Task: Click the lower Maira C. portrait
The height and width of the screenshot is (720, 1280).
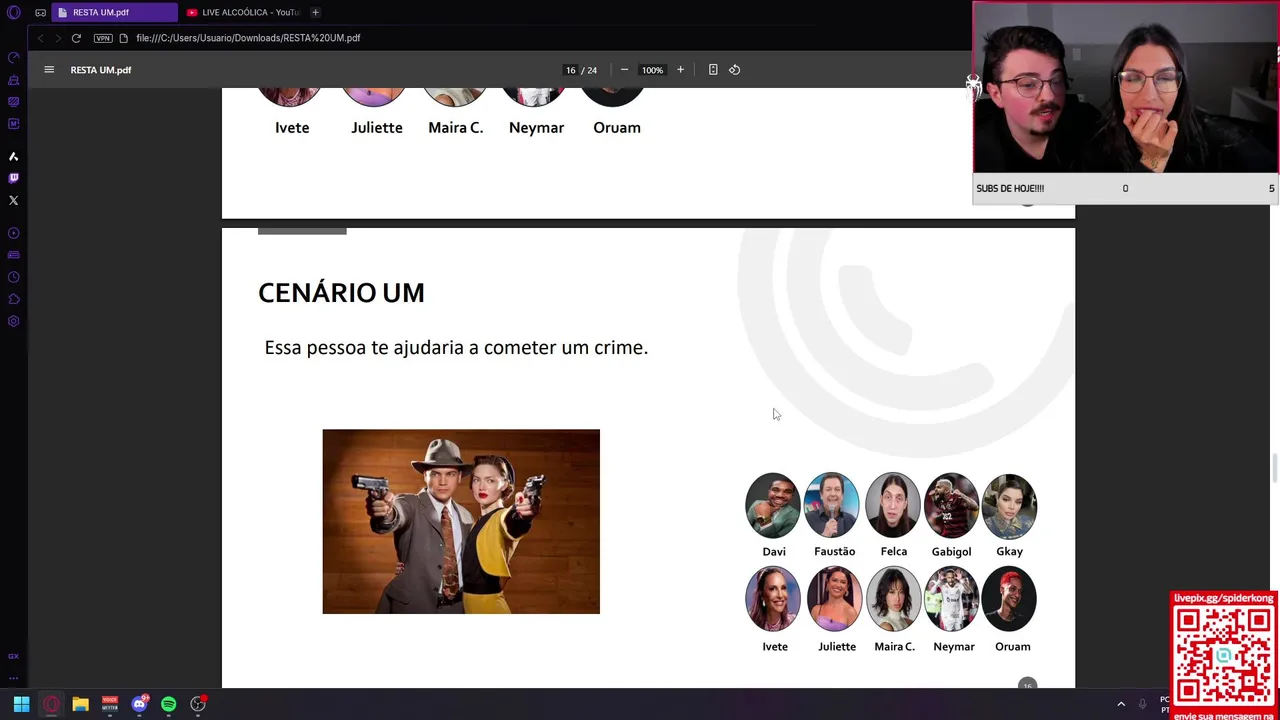Action: click(x=893, y=599)
